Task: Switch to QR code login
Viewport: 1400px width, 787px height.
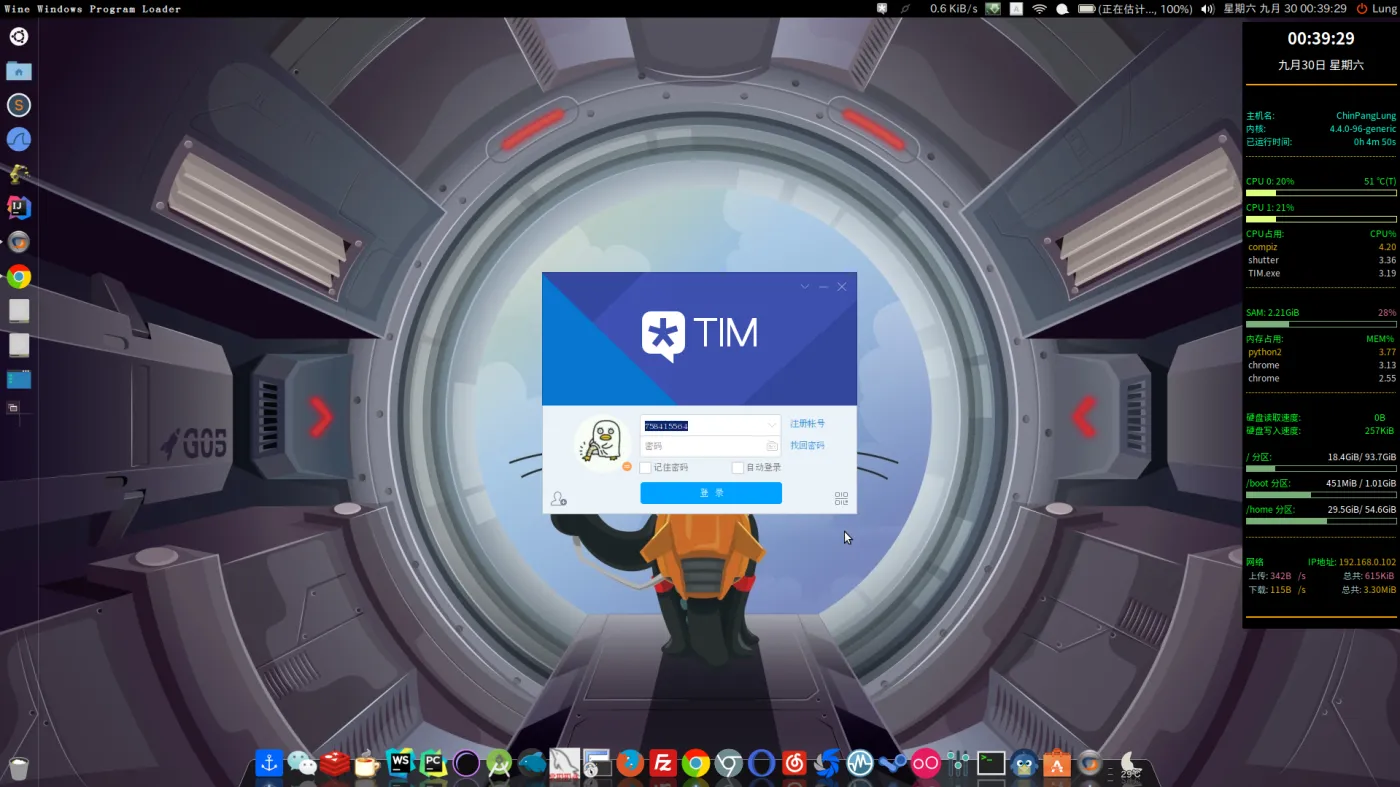Action: click(841, 499)
